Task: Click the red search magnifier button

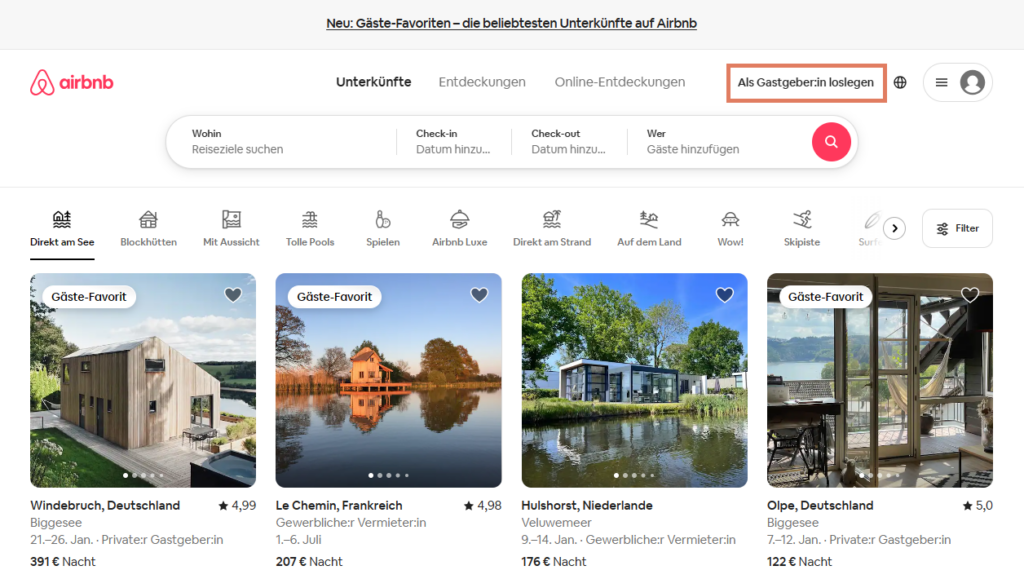Action: click(831, 142)
